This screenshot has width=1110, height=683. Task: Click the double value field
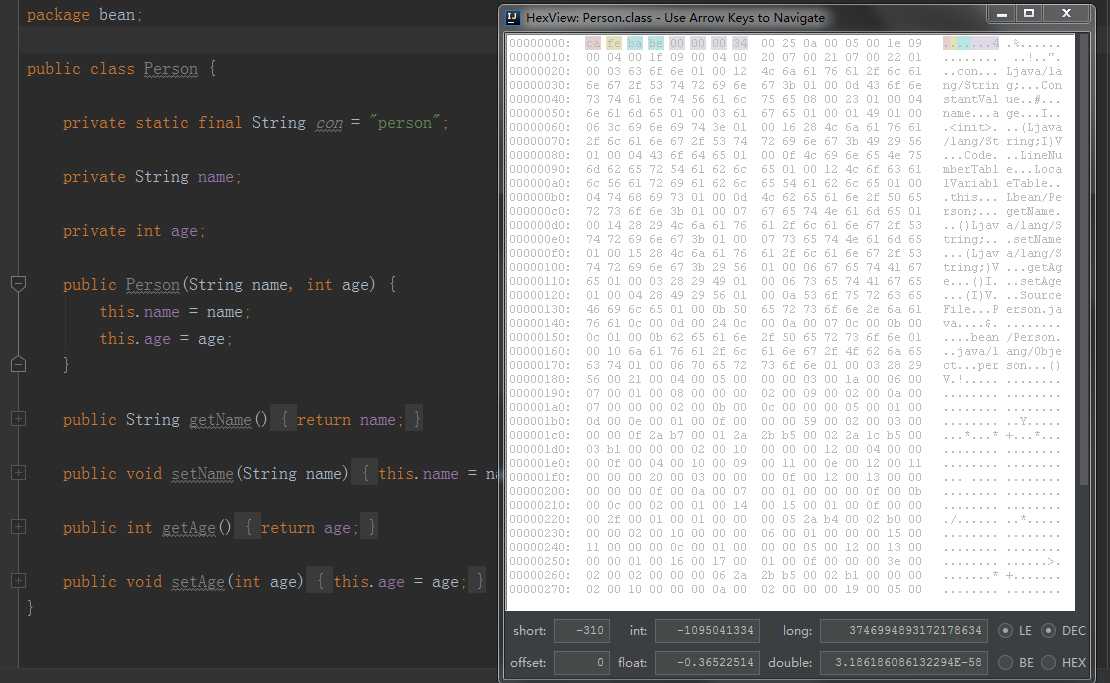(904, 662)
